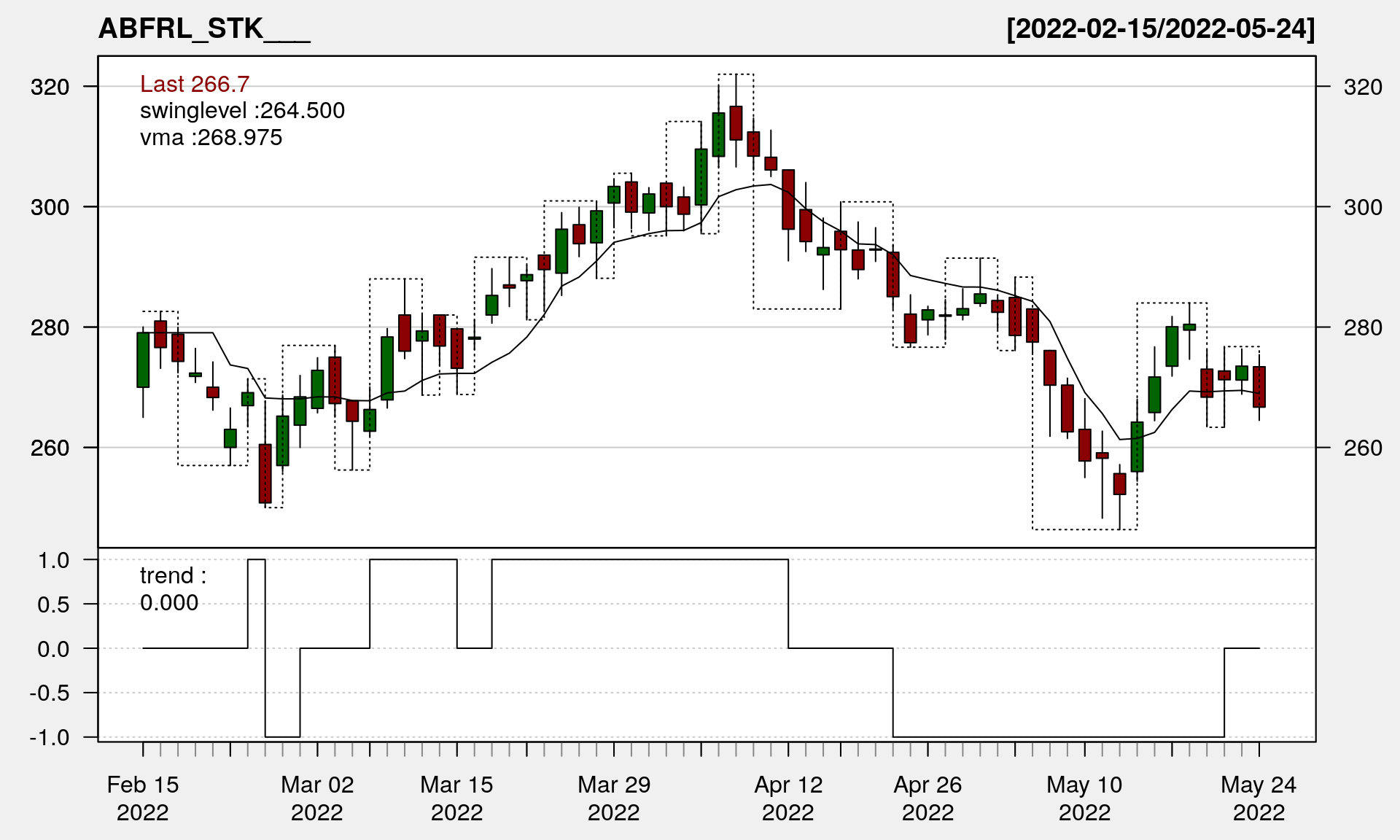Click the Feb 15 2022 date axis label
1400x840 pixels.
pyautogui.click(x=143, y=798)
